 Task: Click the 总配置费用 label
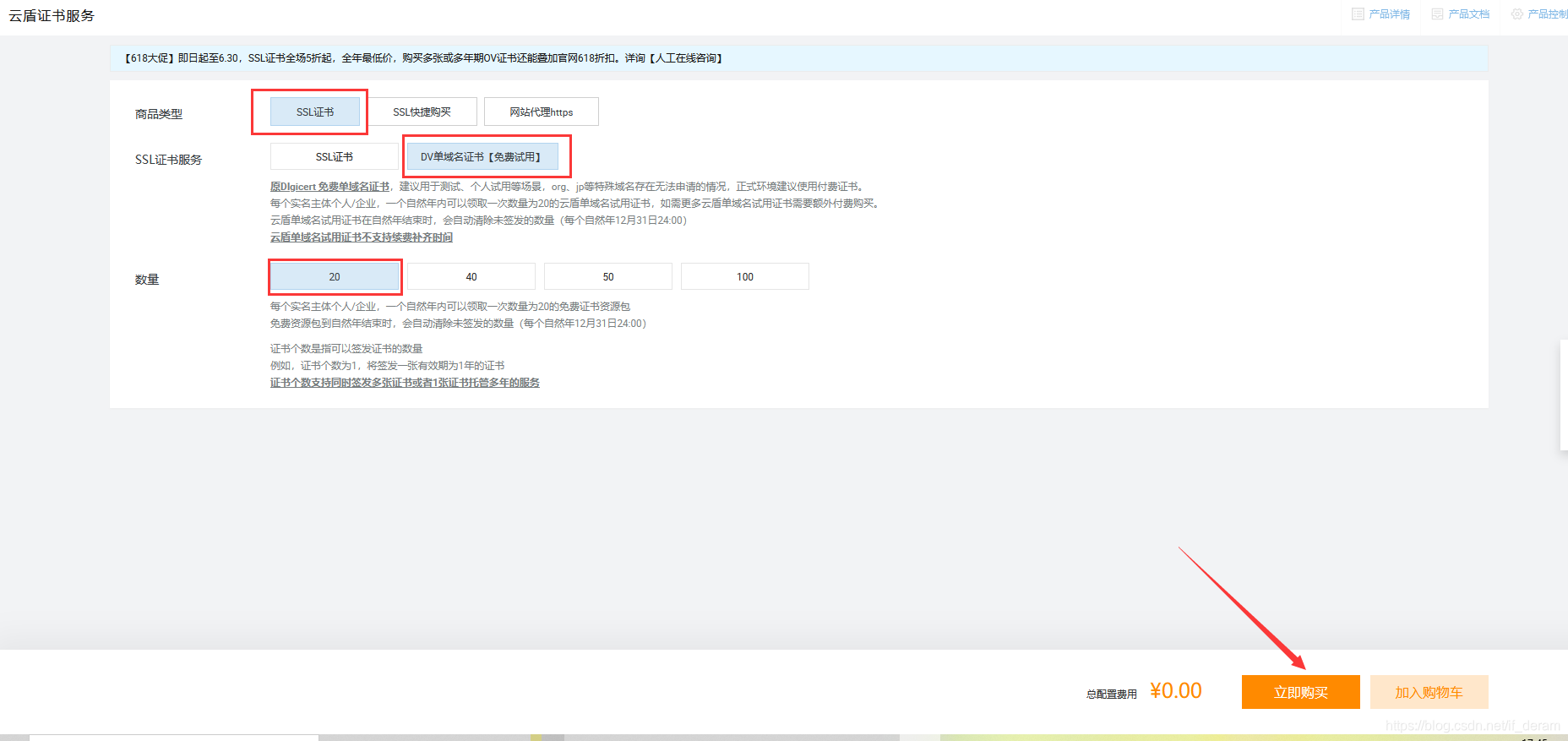(1112, 694)
